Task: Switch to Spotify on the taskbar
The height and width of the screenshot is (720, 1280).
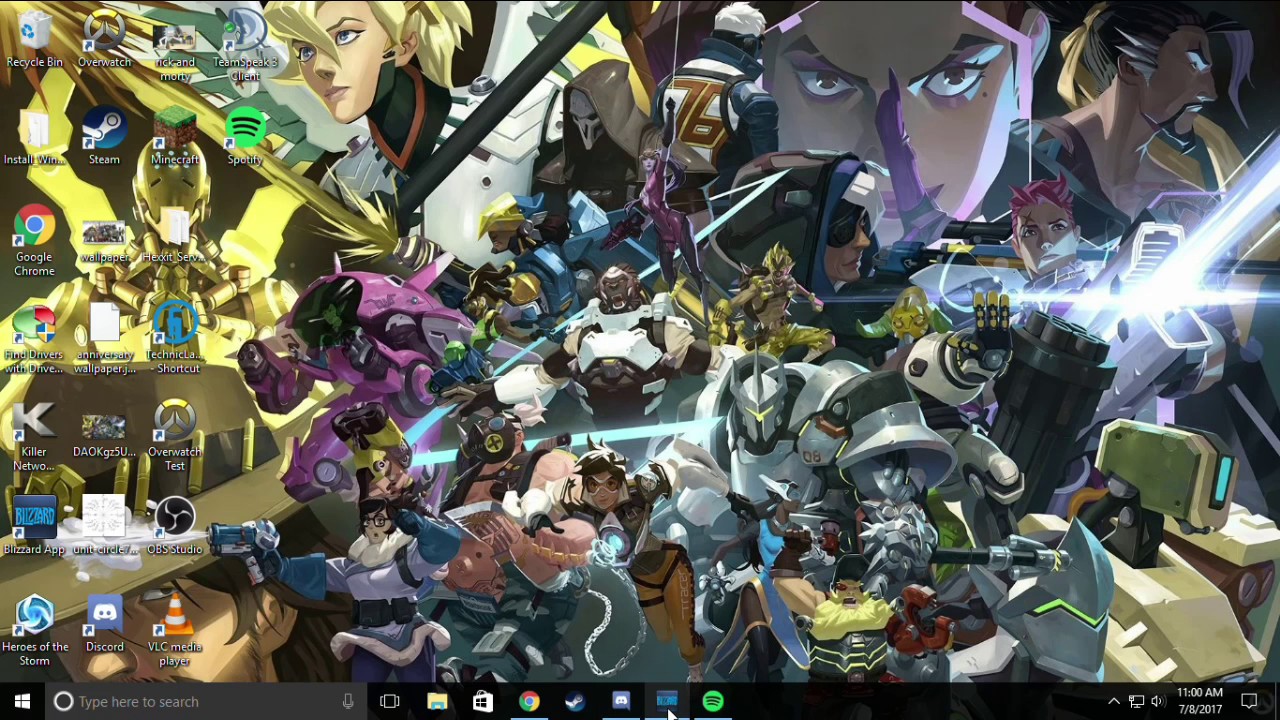Action: click(x=713, y=701)
